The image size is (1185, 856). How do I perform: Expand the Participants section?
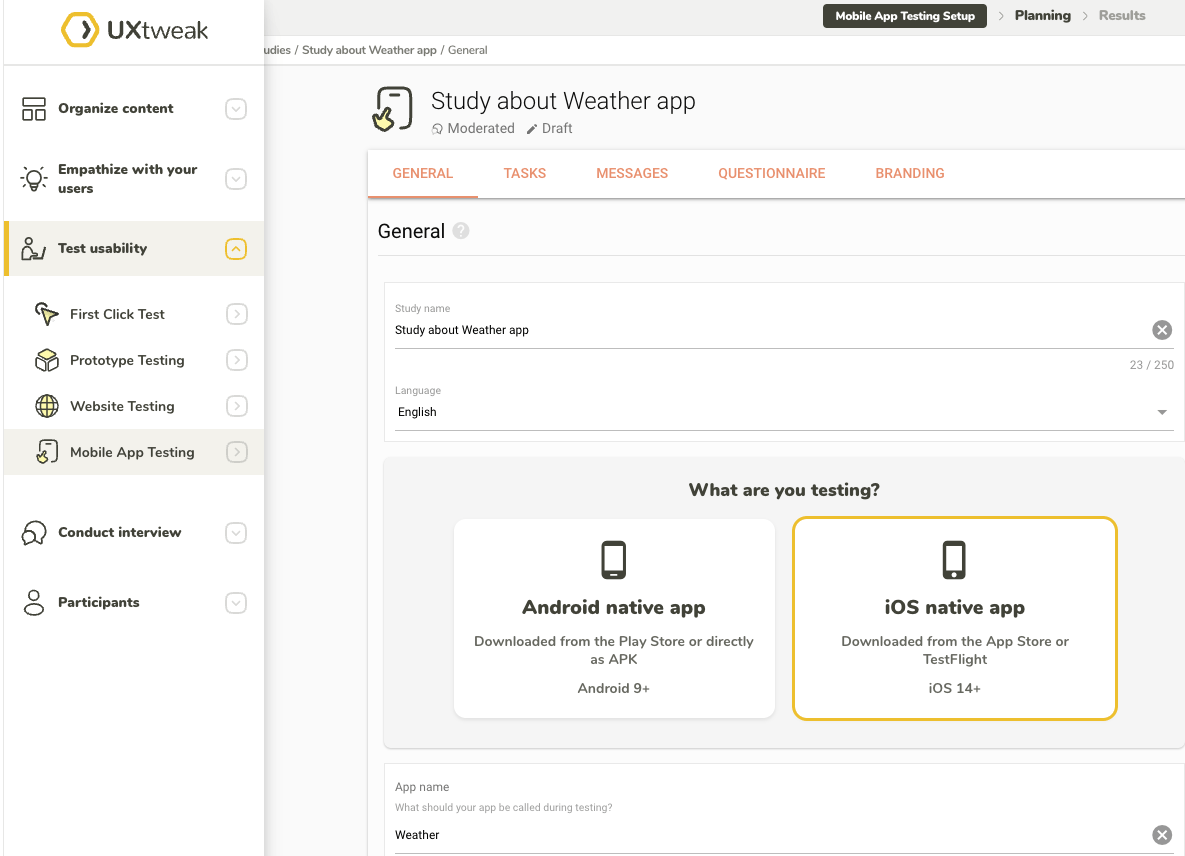[236, 603]
